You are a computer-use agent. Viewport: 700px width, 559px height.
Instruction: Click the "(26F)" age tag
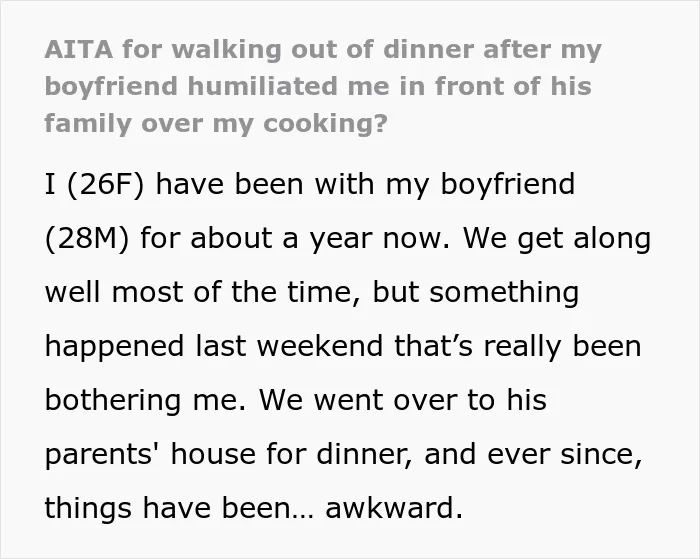tap(105, 184)
